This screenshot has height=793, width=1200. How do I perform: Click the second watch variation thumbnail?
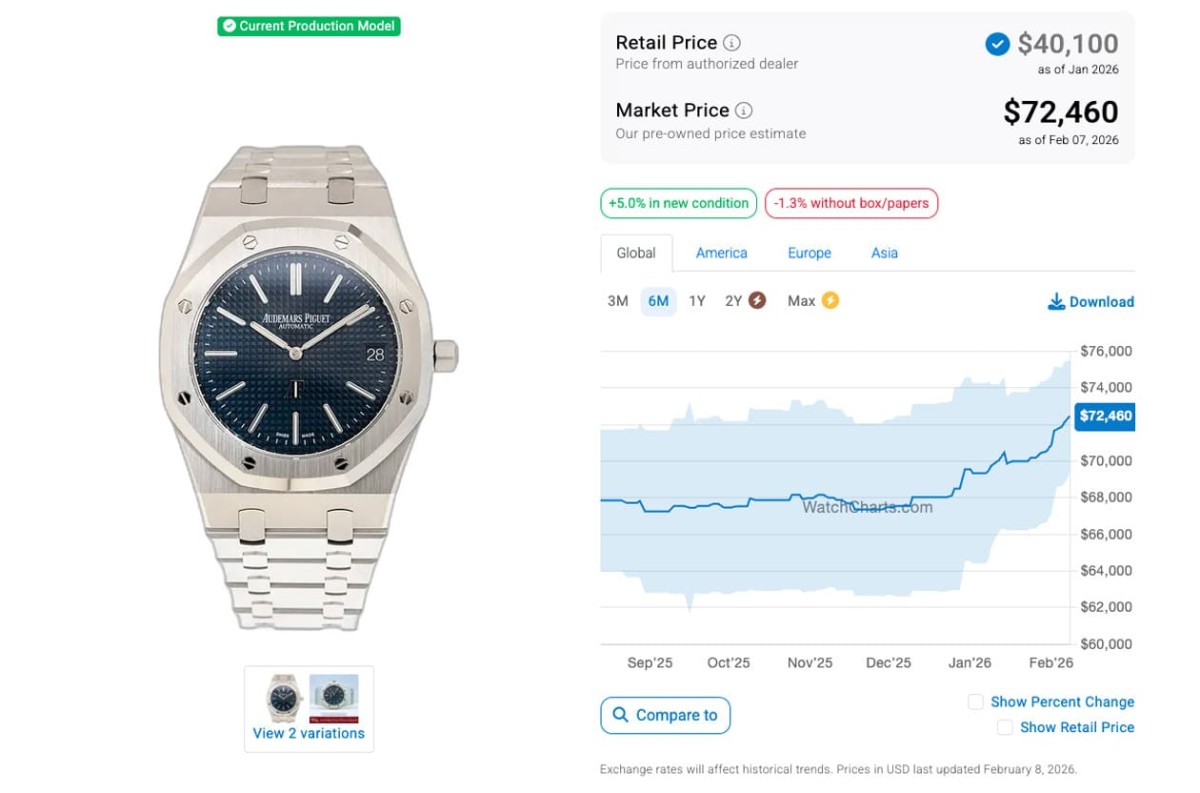(333, 696)
